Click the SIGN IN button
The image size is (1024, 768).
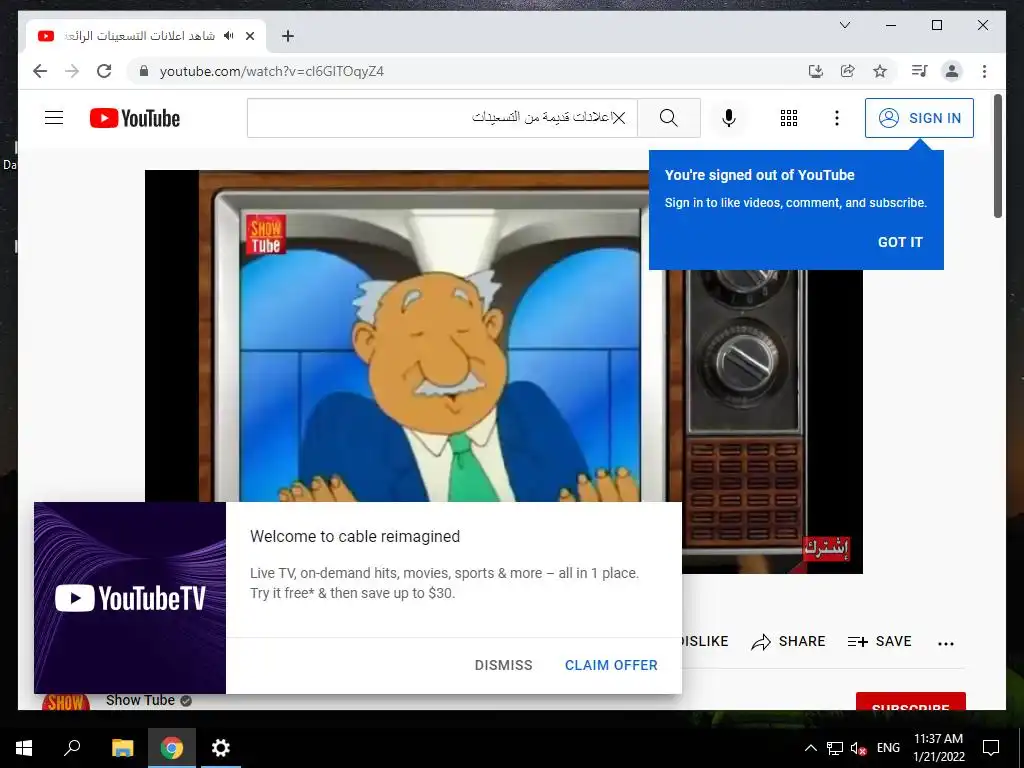point(919,118)
